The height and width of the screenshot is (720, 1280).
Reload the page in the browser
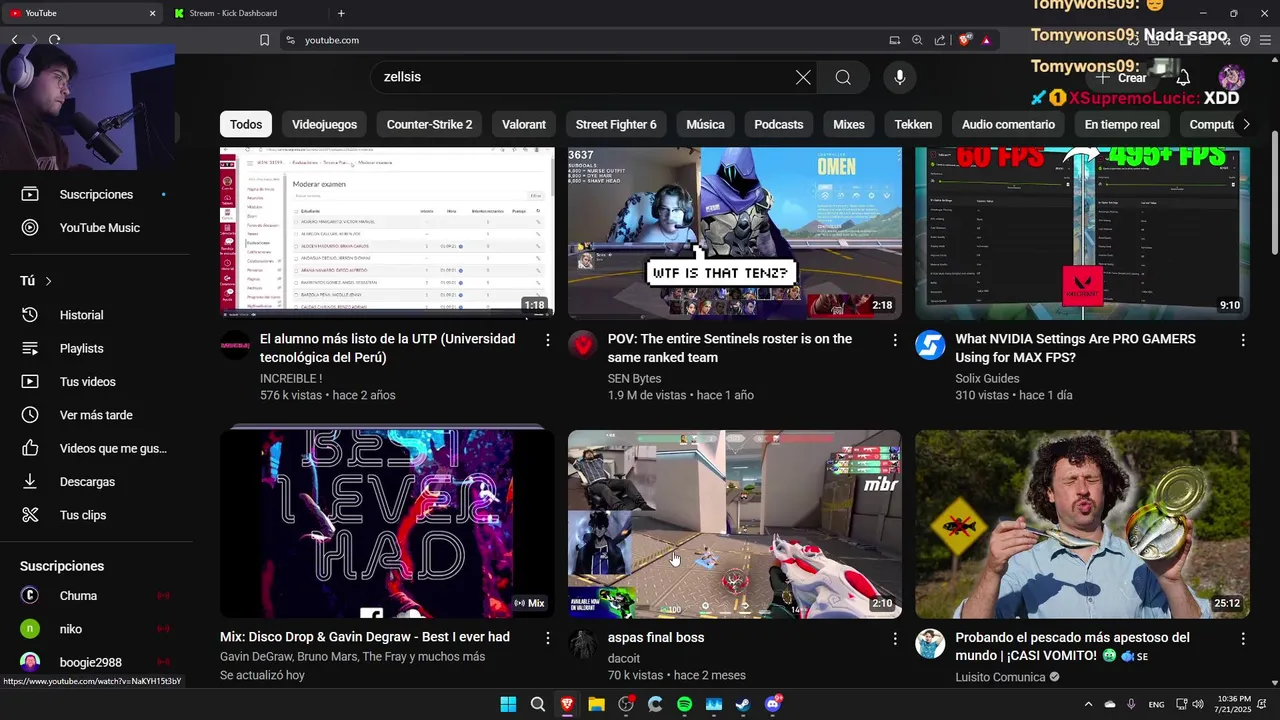click(x=55, y=40)
